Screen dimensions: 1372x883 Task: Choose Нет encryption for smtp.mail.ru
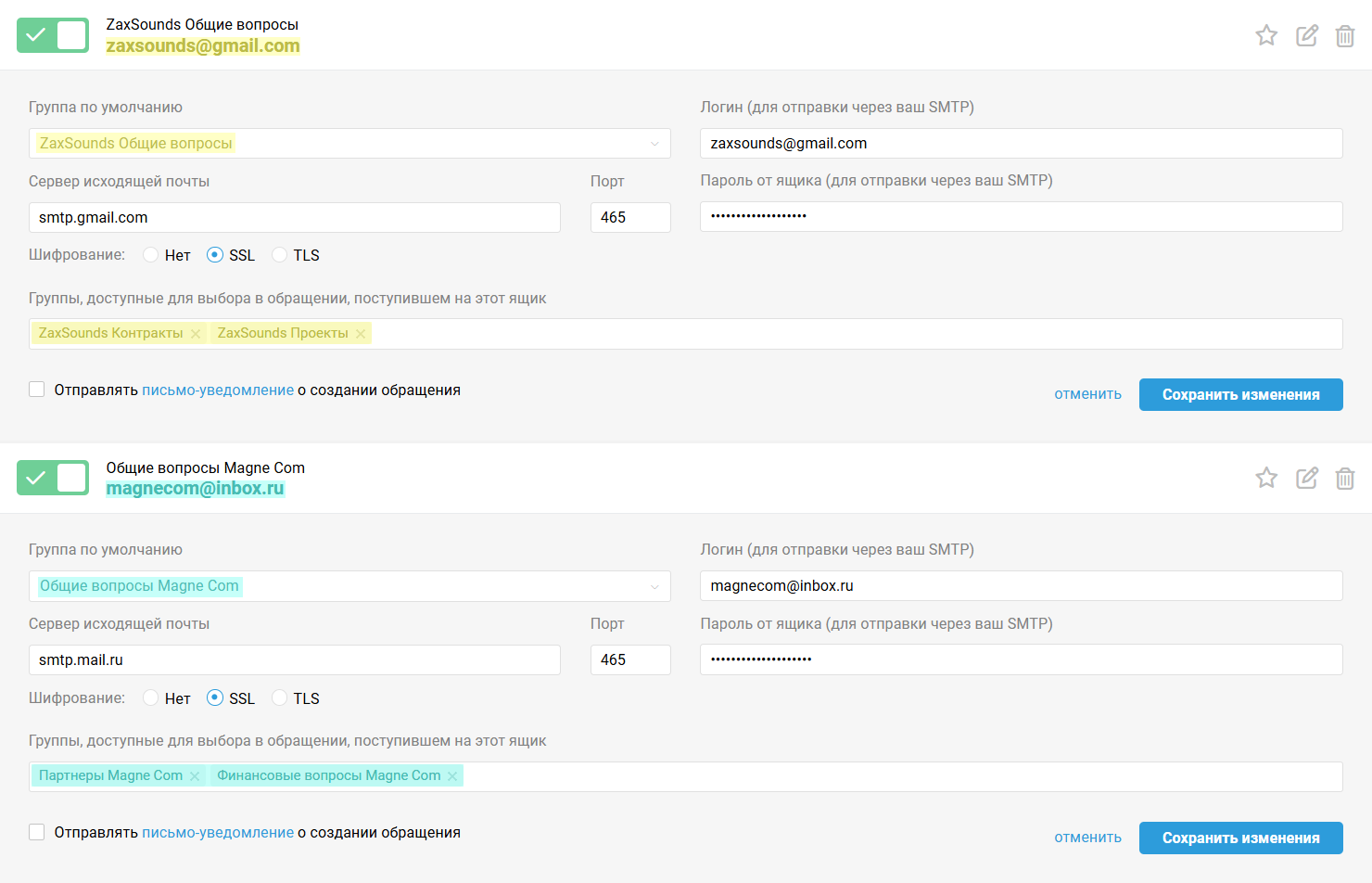[x=151, y=698]
